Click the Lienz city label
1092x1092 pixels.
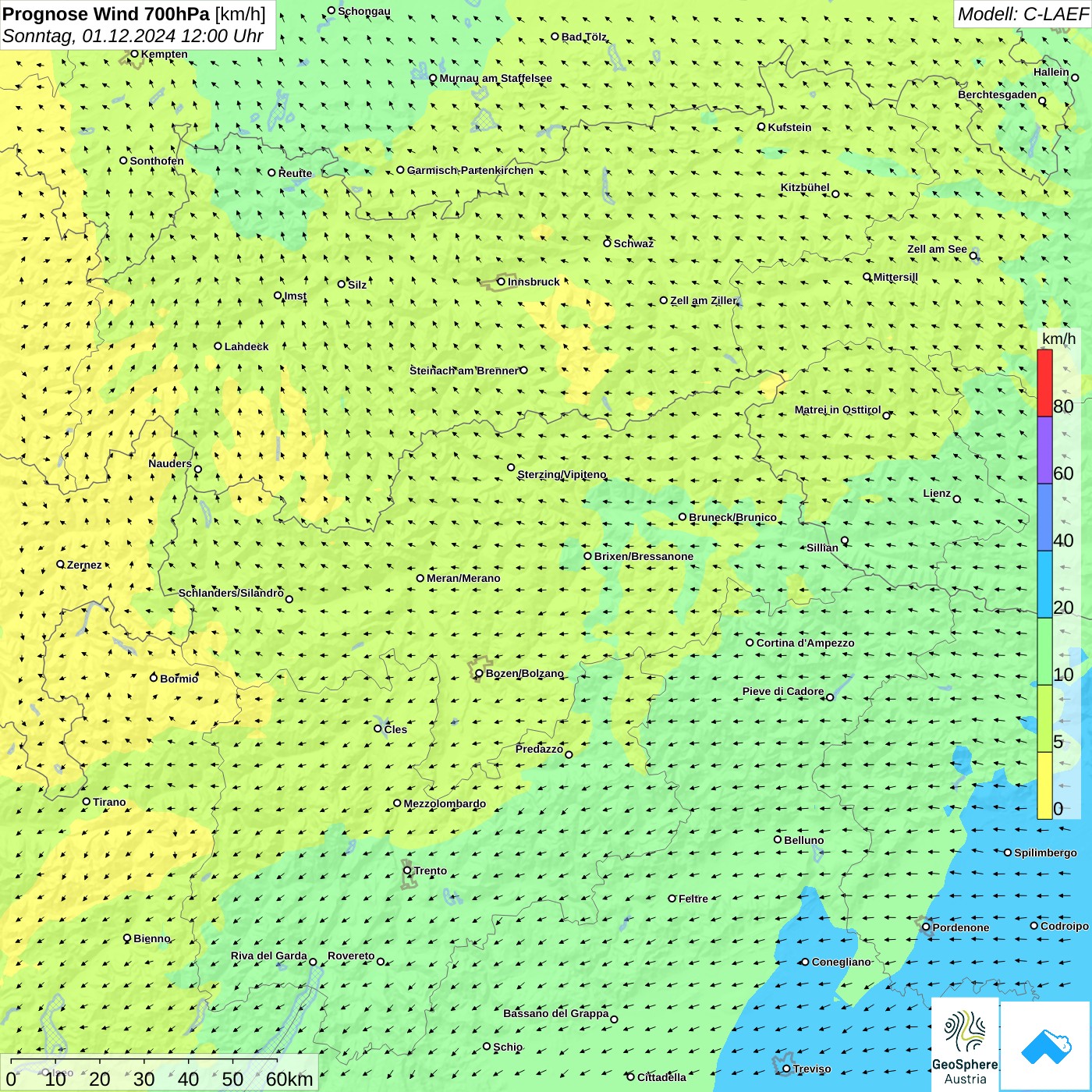[937, 493]
